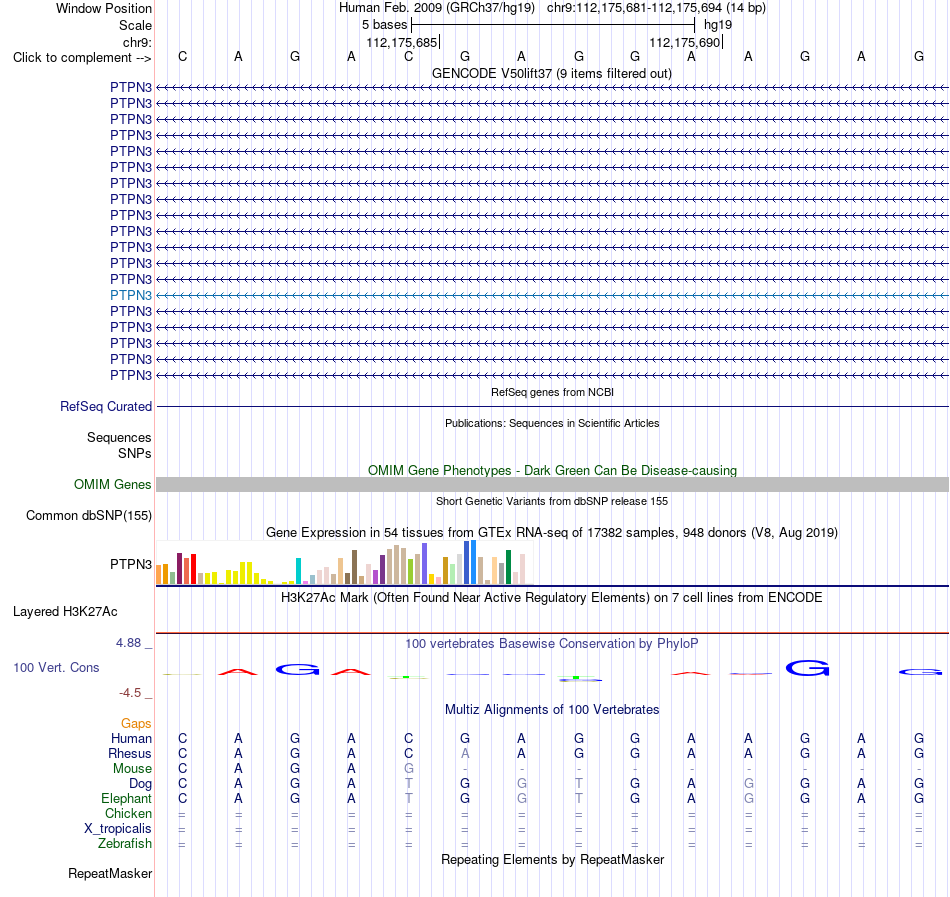Click the 'hg19' label beside scale bar
This screenshot has width=950, height=897.
(x=718, y=25)
